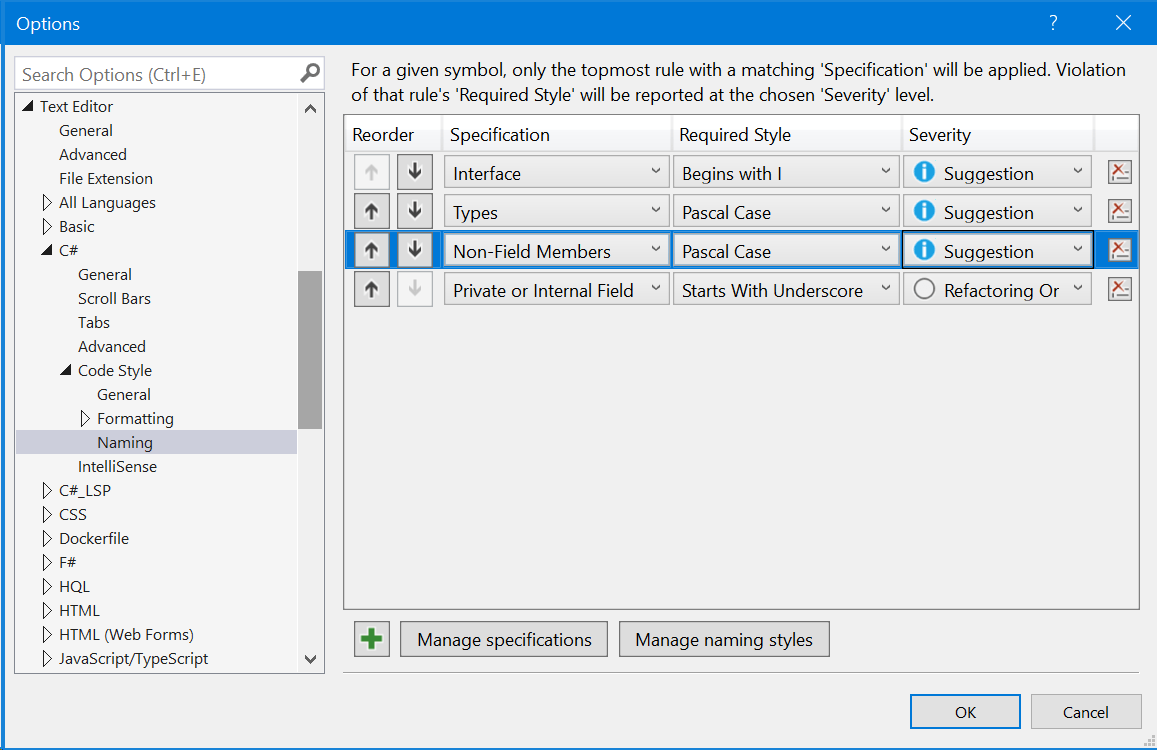
Task: Move Non-Field Members rule up
Action: [x=371, y=251]
